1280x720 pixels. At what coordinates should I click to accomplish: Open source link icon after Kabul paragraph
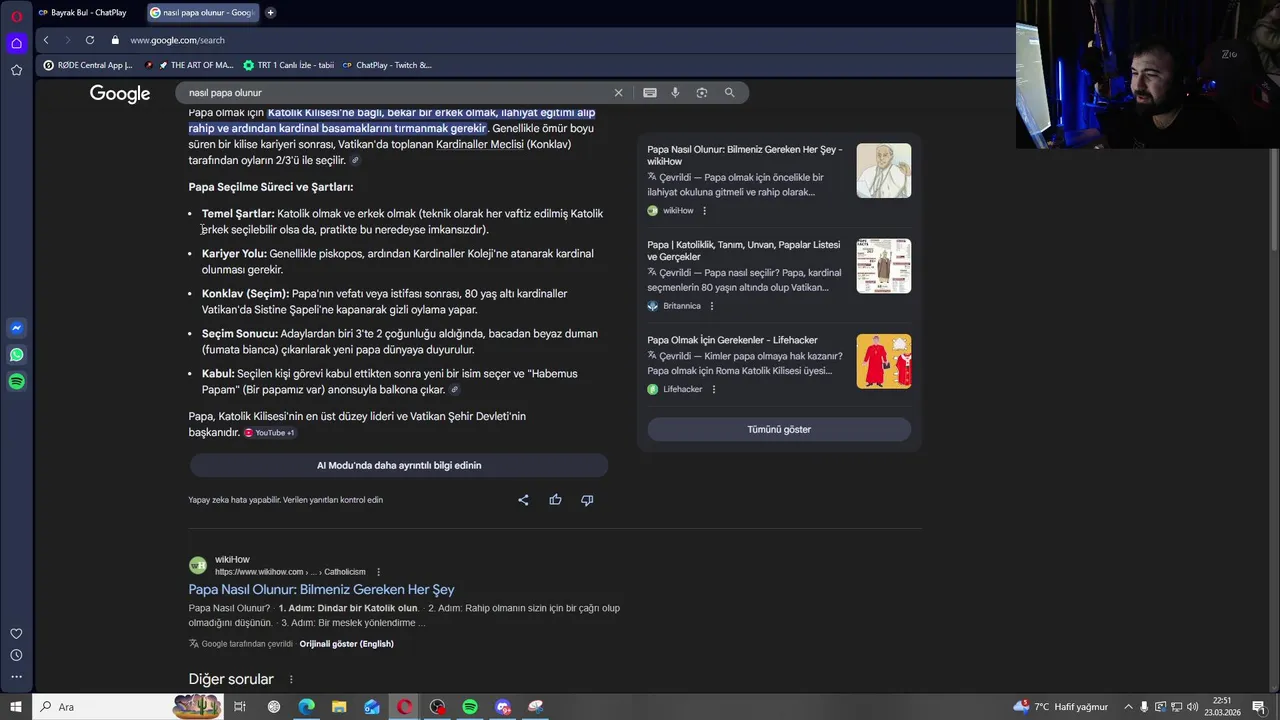pos(455,390)
